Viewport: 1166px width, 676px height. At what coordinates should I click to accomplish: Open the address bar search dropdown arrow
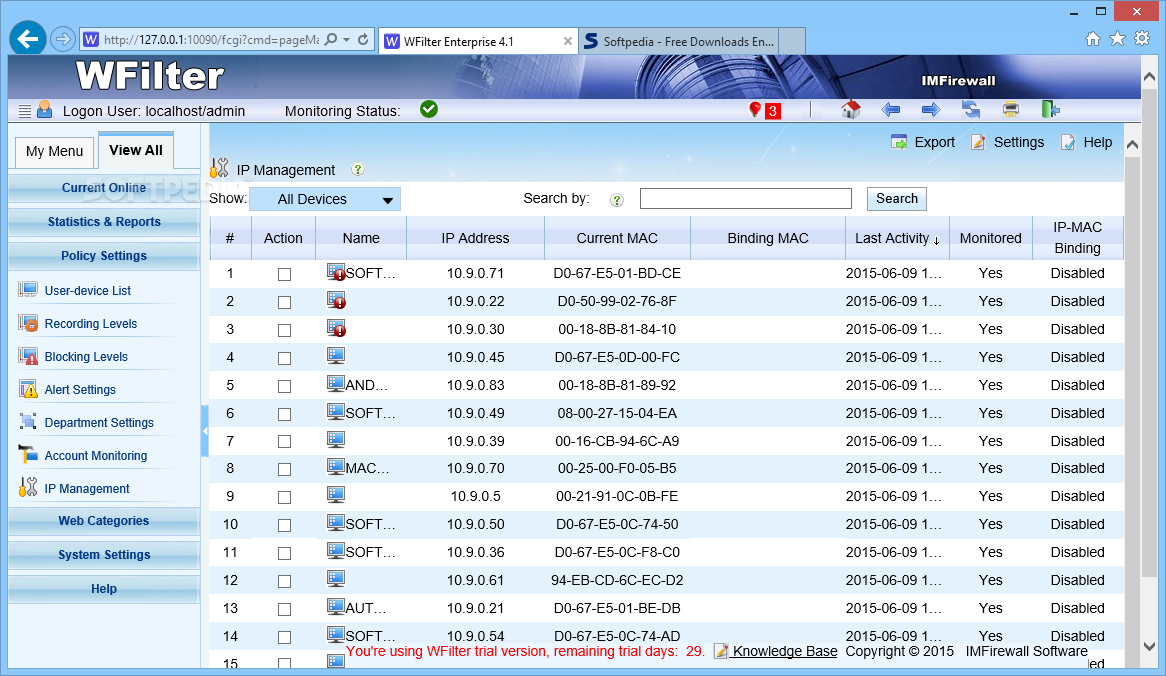tap(347, 39)
